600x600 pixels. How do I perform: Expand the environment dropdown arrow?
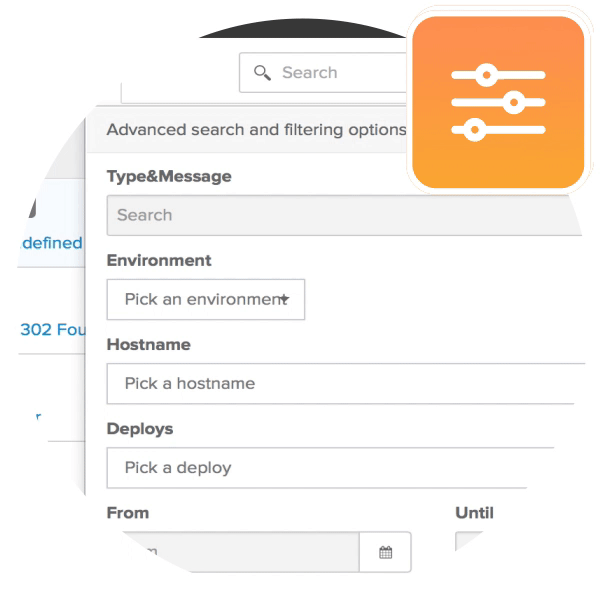click(284, 299)
